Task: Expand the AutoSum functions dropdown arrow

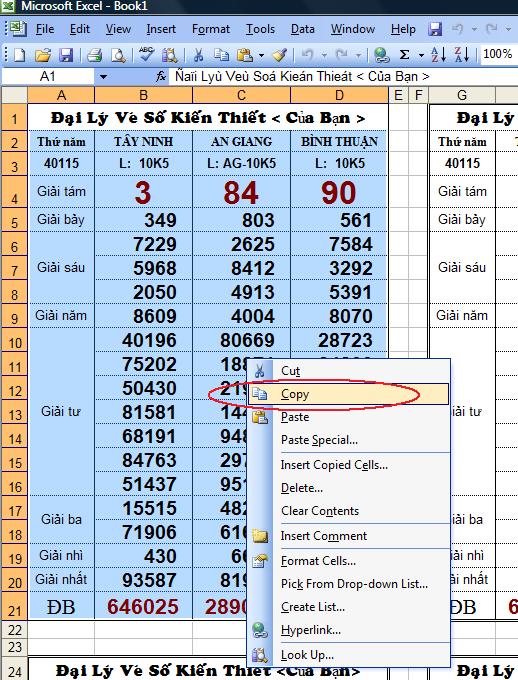Action: point(421,56)
